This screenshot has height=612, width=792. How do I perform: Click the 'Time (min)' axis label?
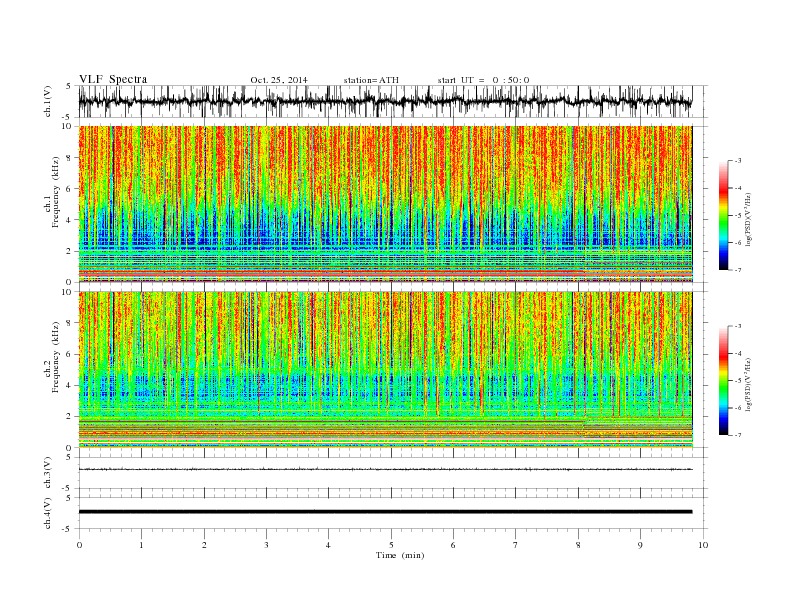coord(400,555)
